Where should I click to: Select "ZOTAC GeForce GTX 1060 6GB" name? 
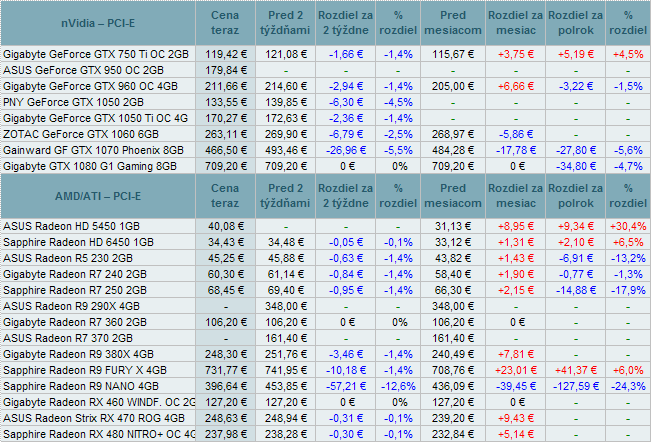click(81, 134)
